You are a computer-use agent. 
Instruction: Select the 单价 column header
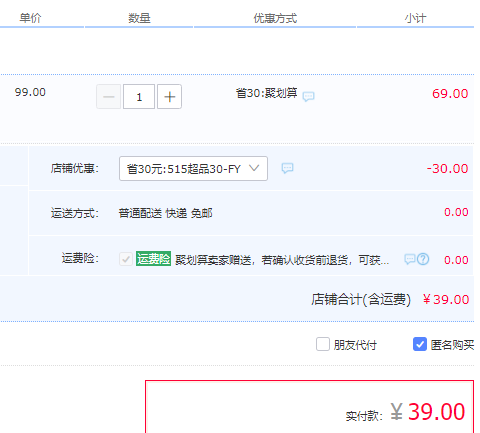coord(30,18)
